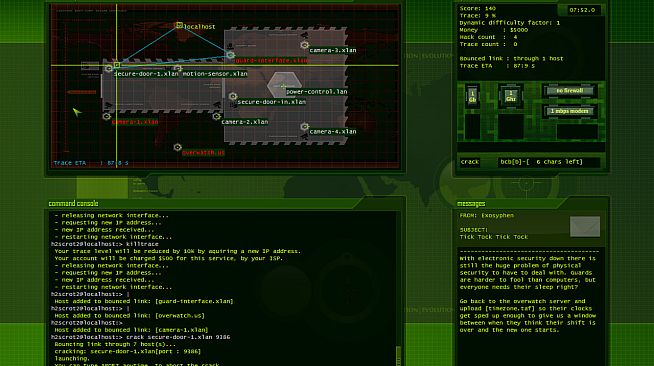The height and width of the screenshot is (366, 654).
Task: Click the 07:52.0 timer display
Action: pyautogui.click(x=582, y=10)
